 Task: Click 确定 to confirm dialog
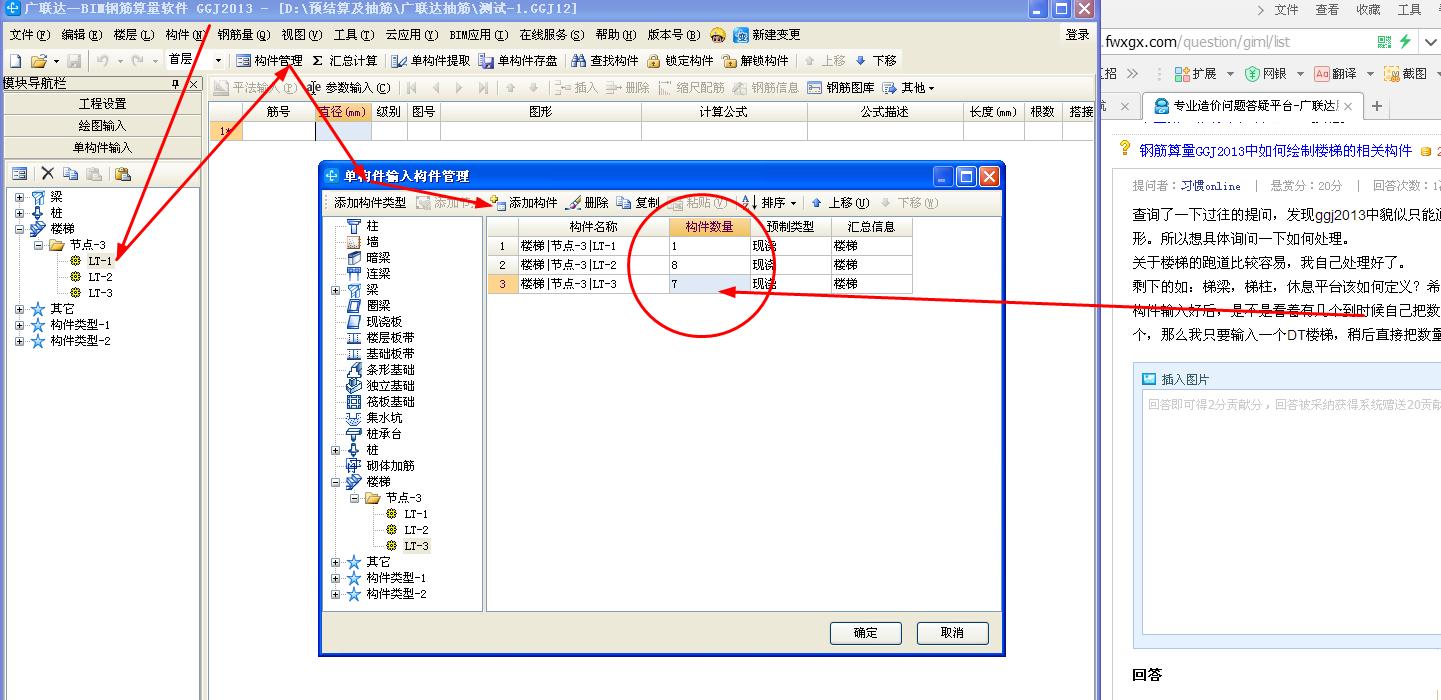(864, 633)
